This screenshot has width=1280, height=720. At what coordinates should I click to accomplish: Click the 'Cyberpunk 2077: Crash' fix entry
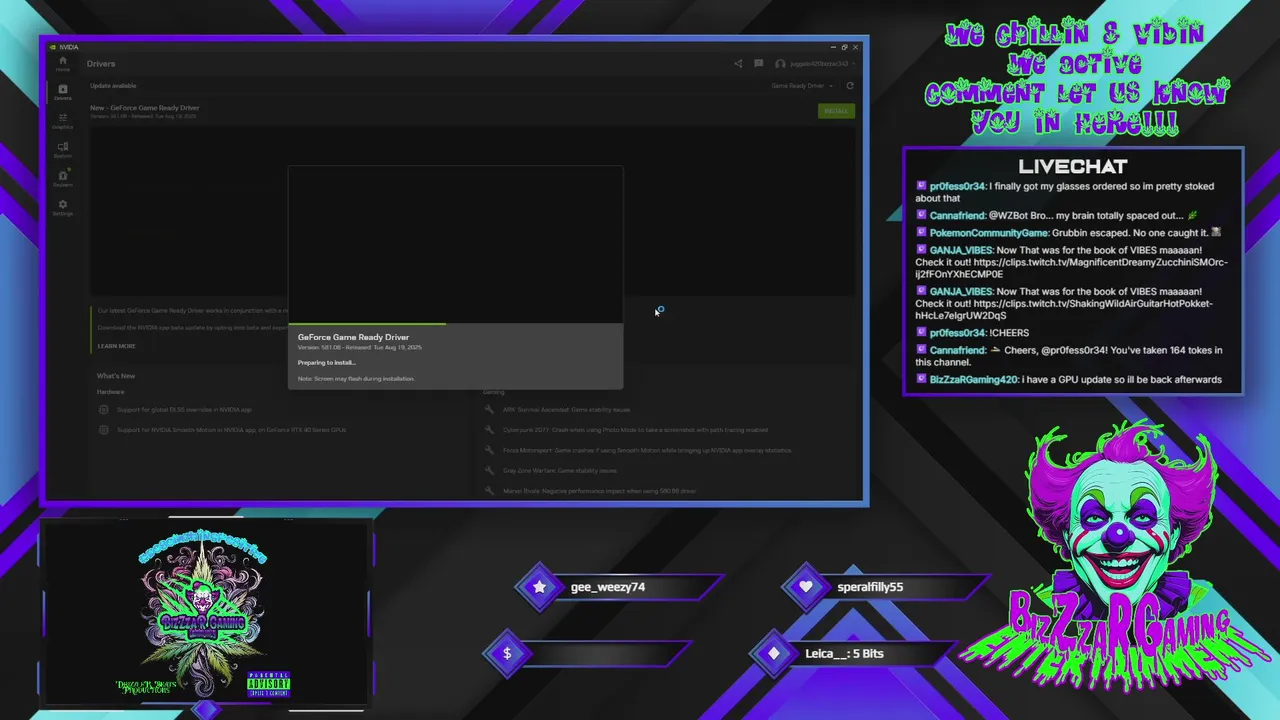click(635, 430)
